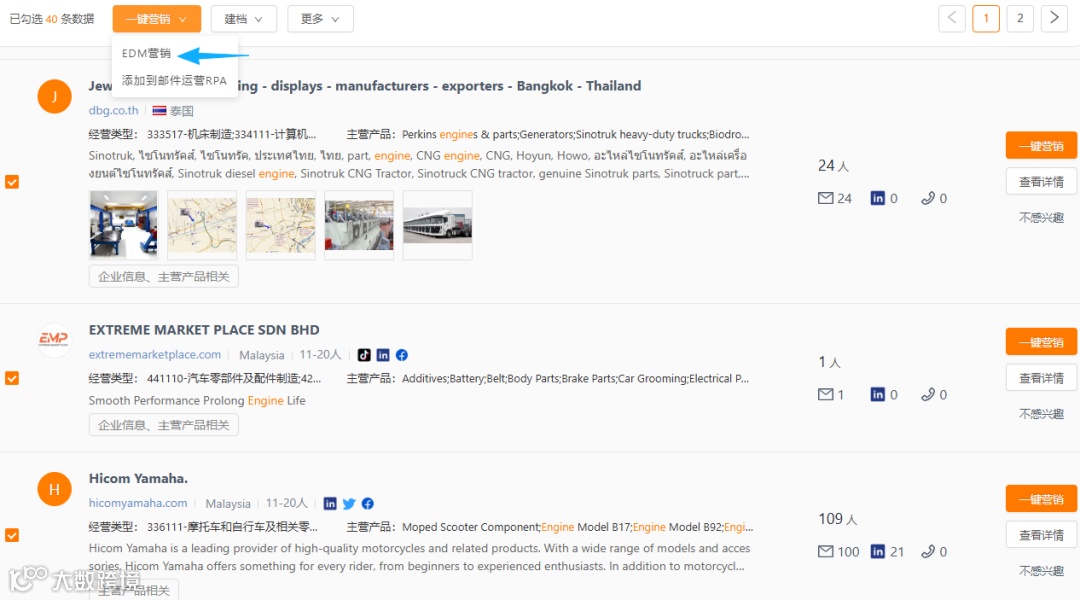Click 查看详情 for dbg.co.th
The image size is (1080, 600).
1041,182
